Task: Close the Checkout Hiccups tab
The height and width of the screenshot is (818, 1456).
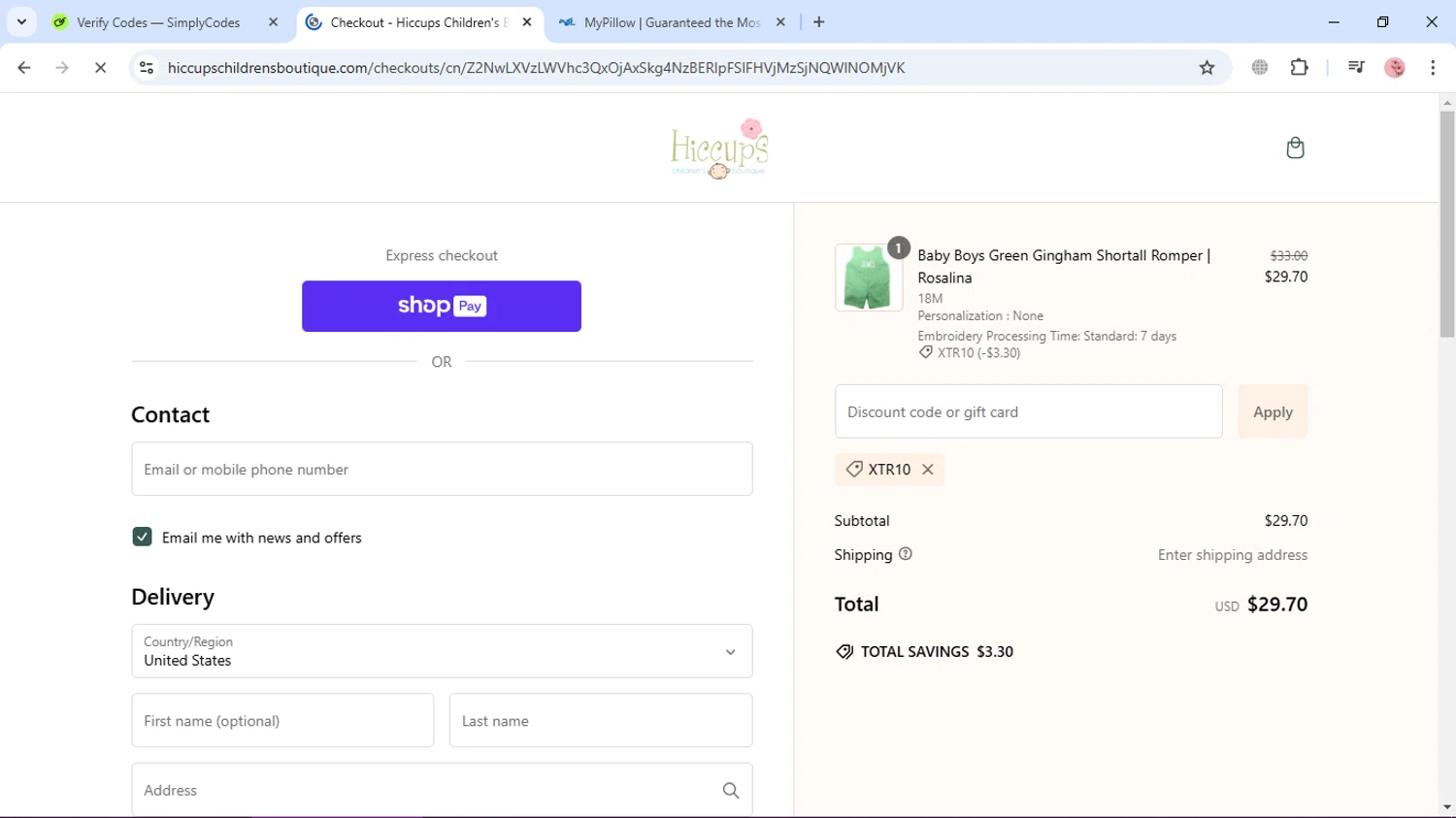Action: pyautogui.click(x=527, y=22)
